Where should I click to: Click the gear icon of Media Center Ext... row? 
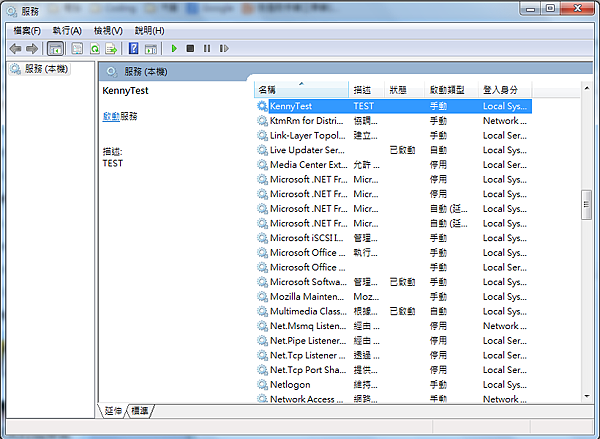[262, 165]
